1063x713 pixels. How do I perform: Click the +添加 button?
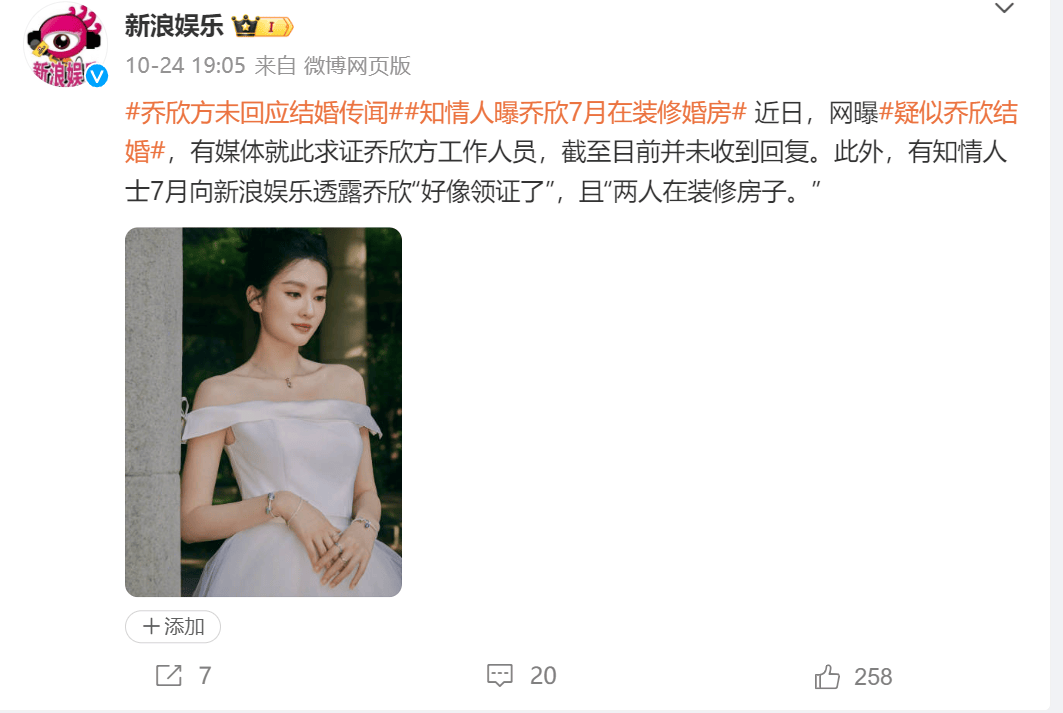[173, 626]
